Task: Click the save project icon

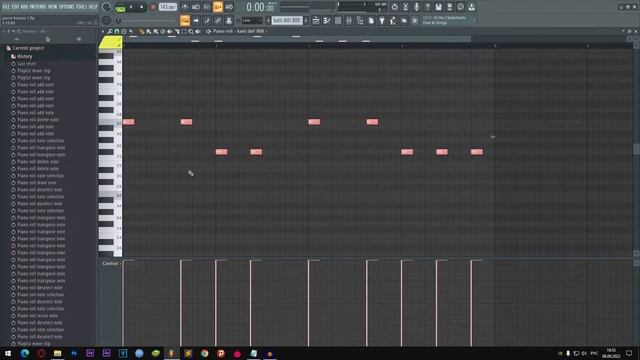Action: (x=438, y=7)
